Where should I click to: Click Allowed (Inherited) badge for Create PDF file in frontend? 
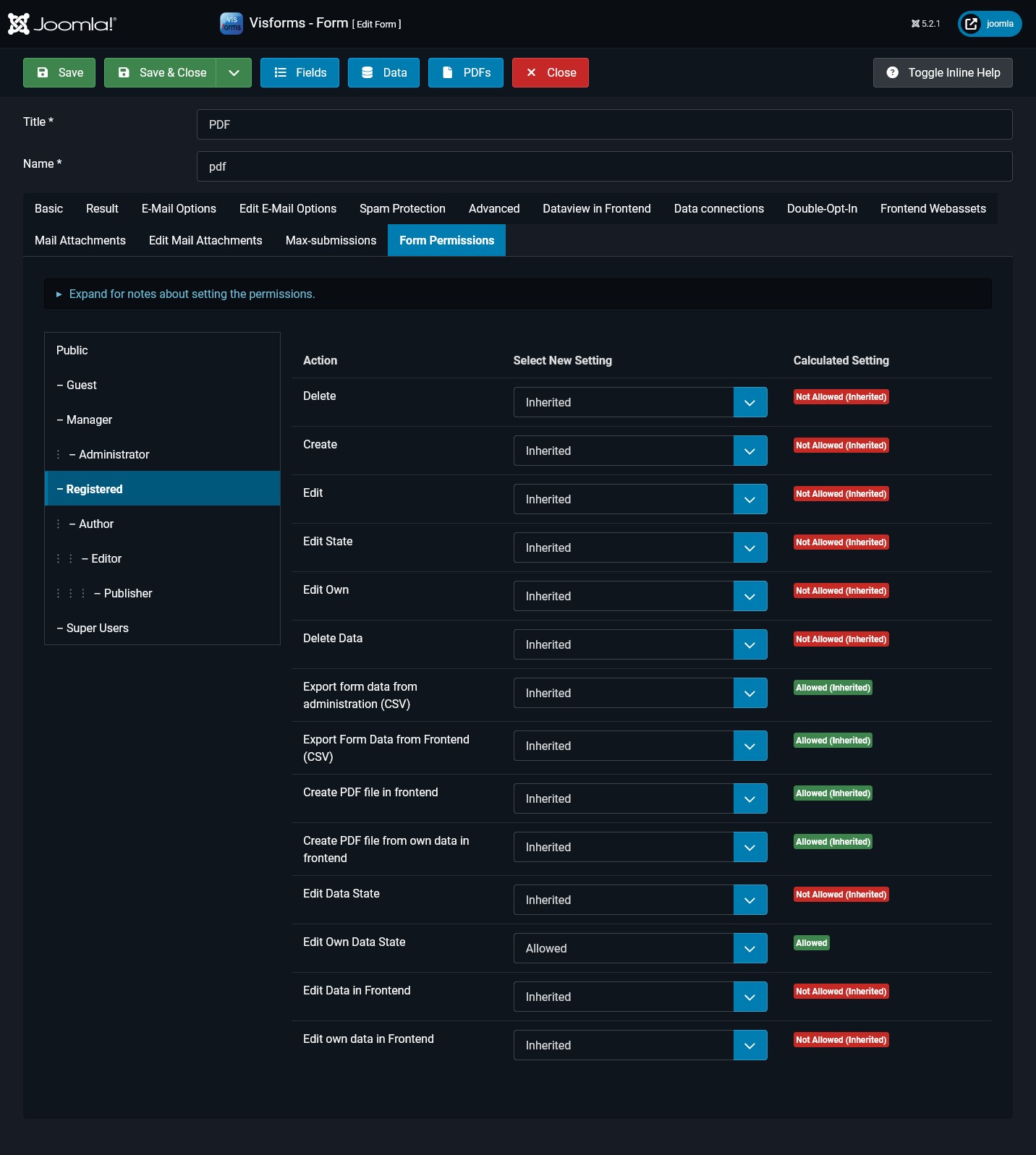(x=833, y=793)
